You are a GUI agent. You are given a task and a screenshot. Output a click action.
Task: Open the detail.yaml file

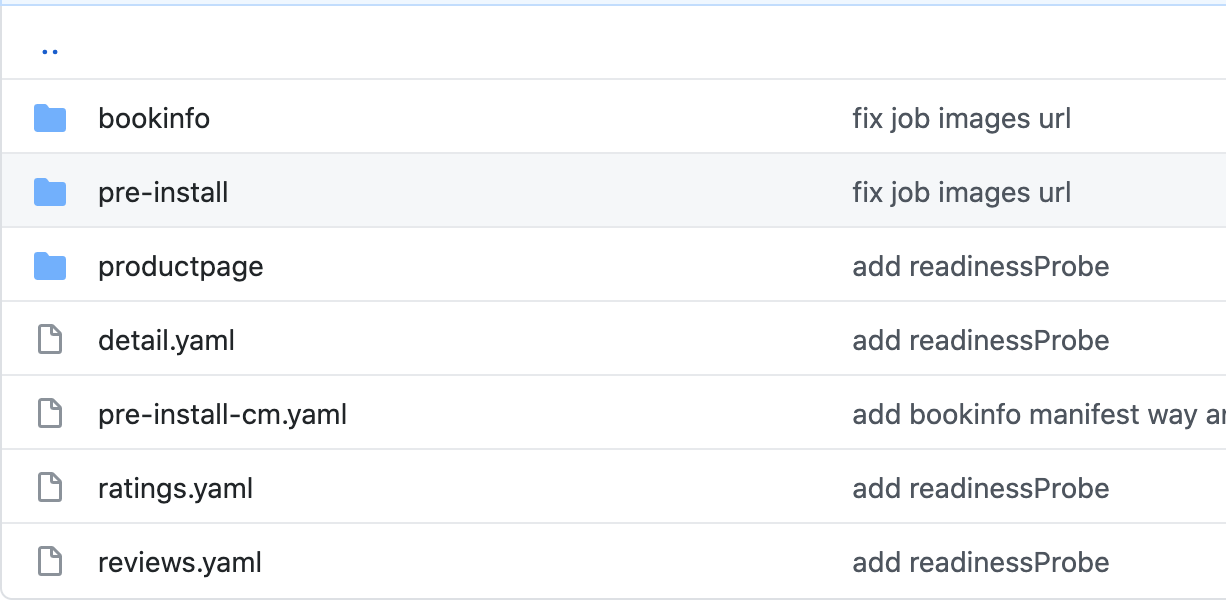tap(166, 341)
